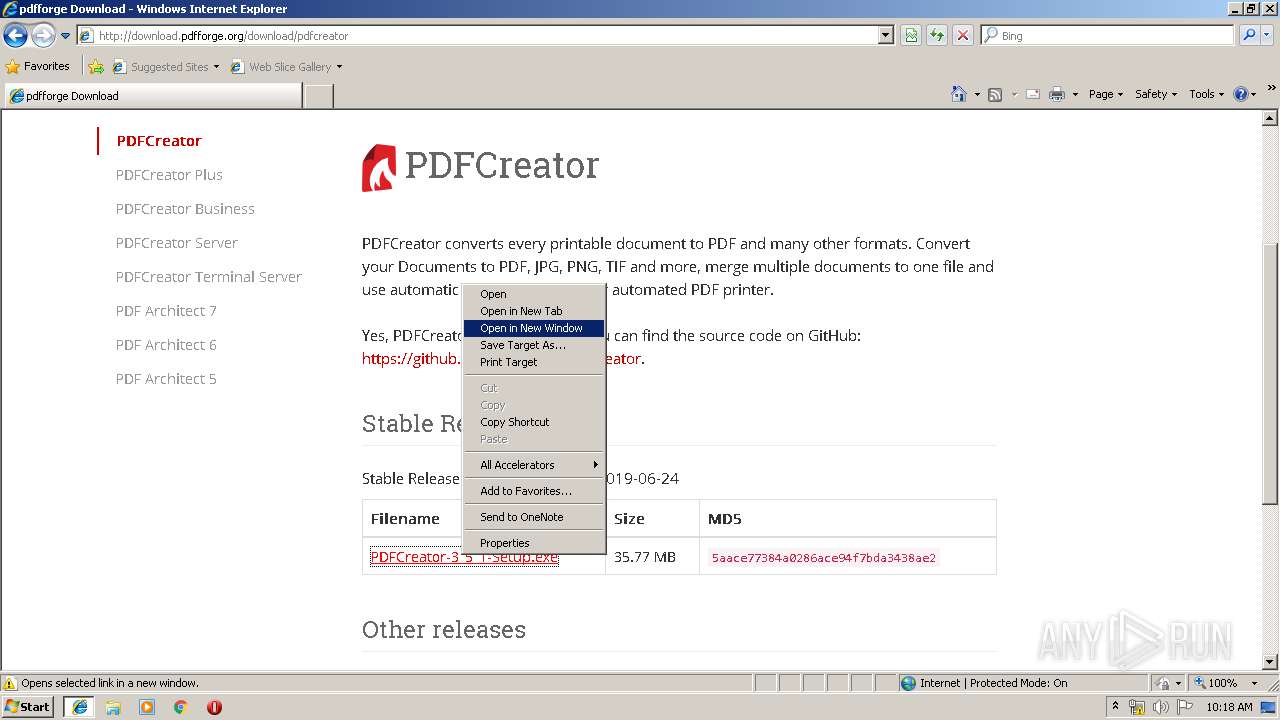This screenshot has width=1280, height=720.
Task: Open PDFCreator Terminal Server sidebar link
Action: 209,277
